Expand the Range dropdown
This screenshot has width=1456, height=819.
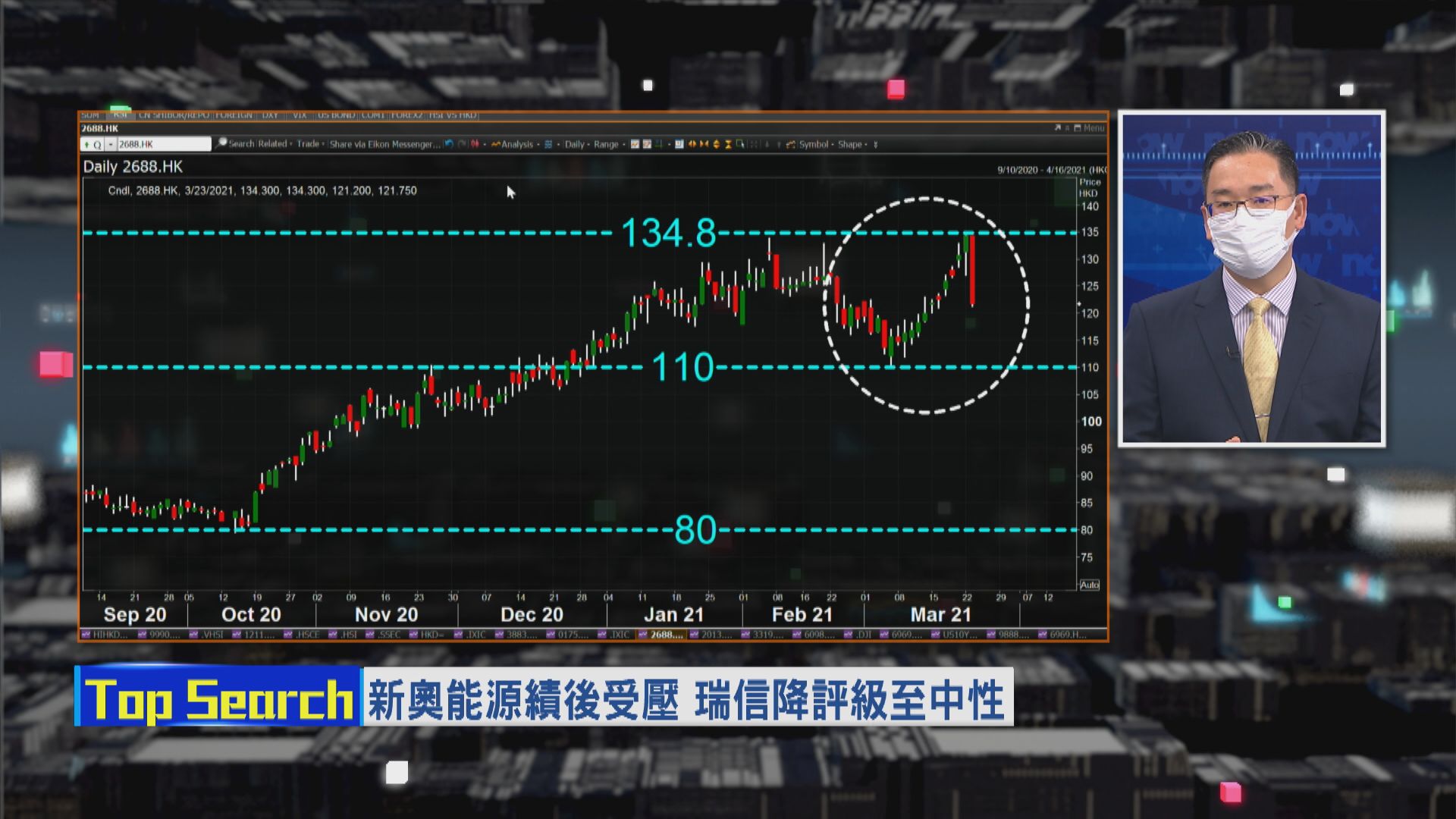tap(605, 144)
